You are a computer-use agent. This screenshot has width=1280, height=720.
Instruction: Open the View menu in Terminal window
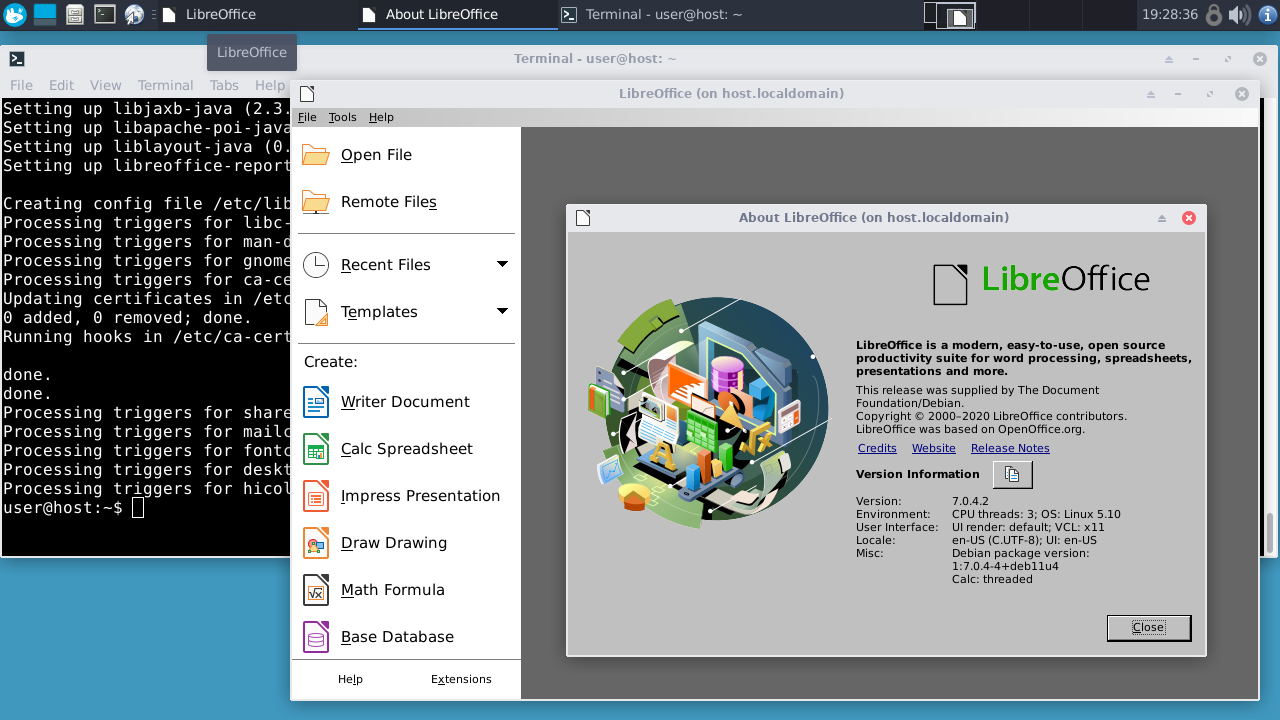(x=105, y=85)
